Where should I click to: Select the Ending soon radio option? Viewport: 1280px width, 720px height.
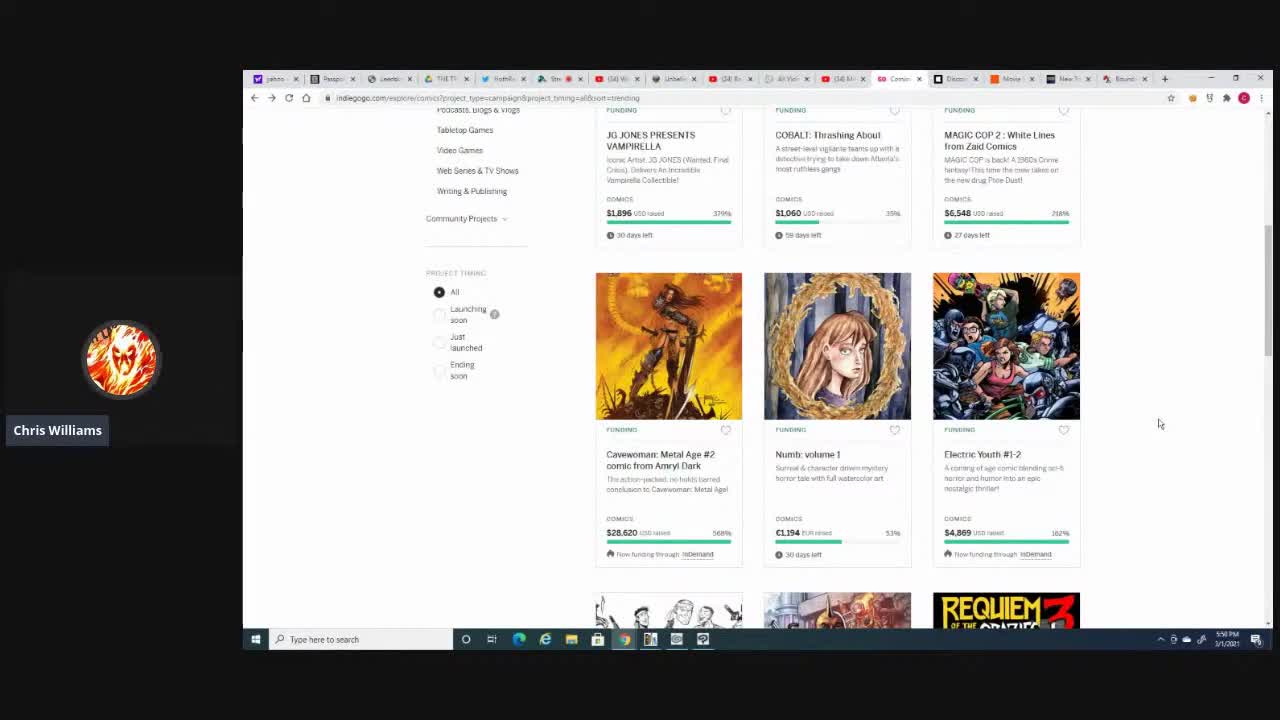pos(439,370)
